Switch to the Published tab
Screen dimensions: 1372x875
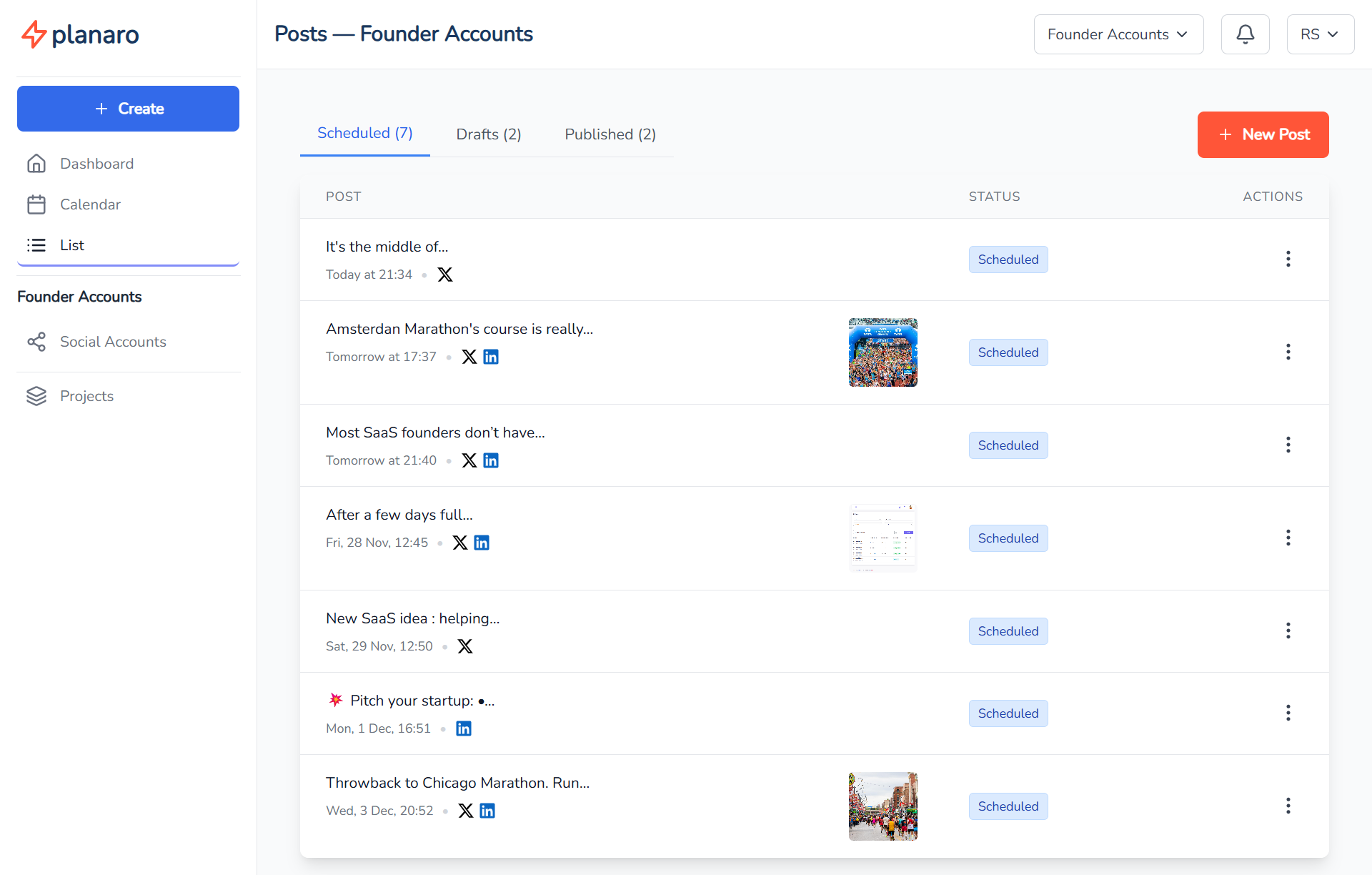[x=610, y=134]
